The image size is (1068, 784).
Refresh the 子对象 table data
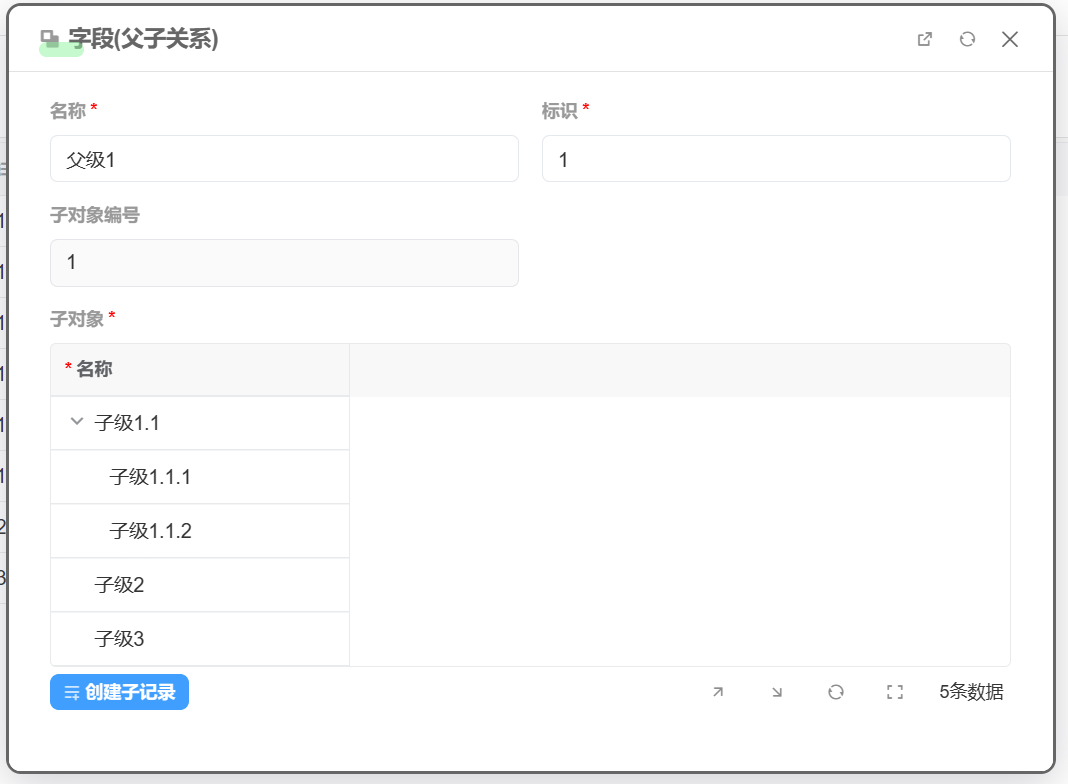click(x=836, y=692)
